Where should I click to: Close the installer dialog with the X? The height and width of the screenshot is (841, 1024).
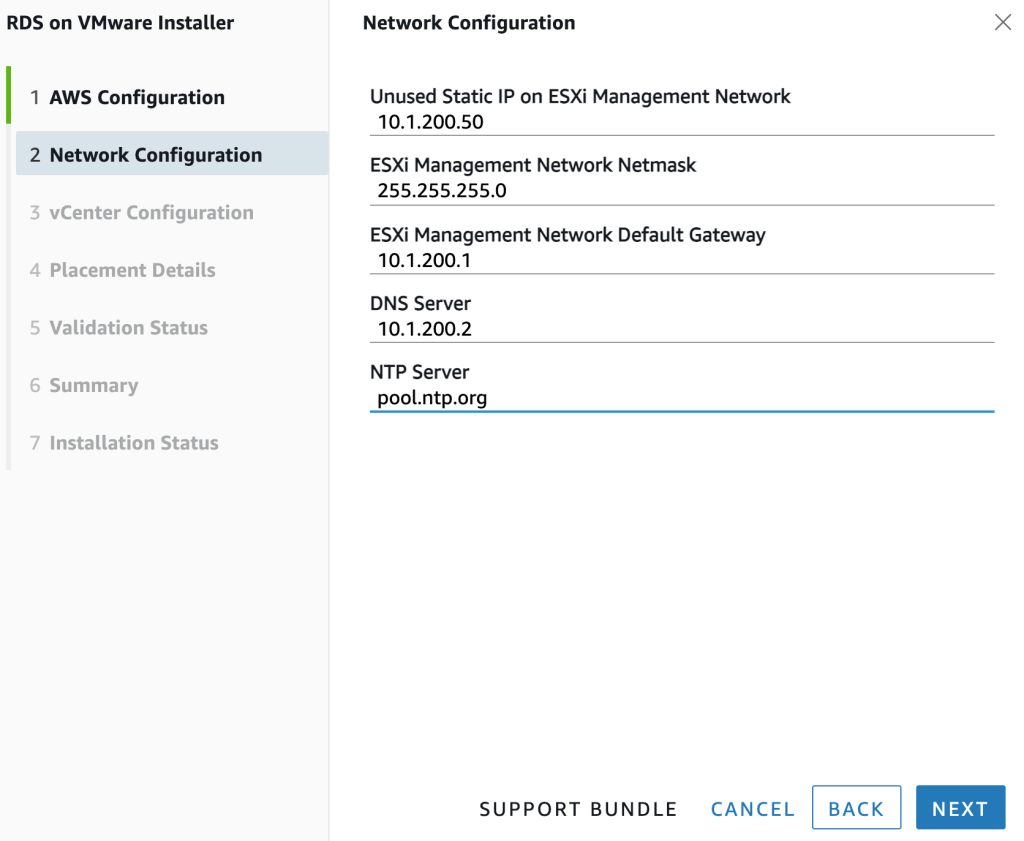[x=1002, y=22]
